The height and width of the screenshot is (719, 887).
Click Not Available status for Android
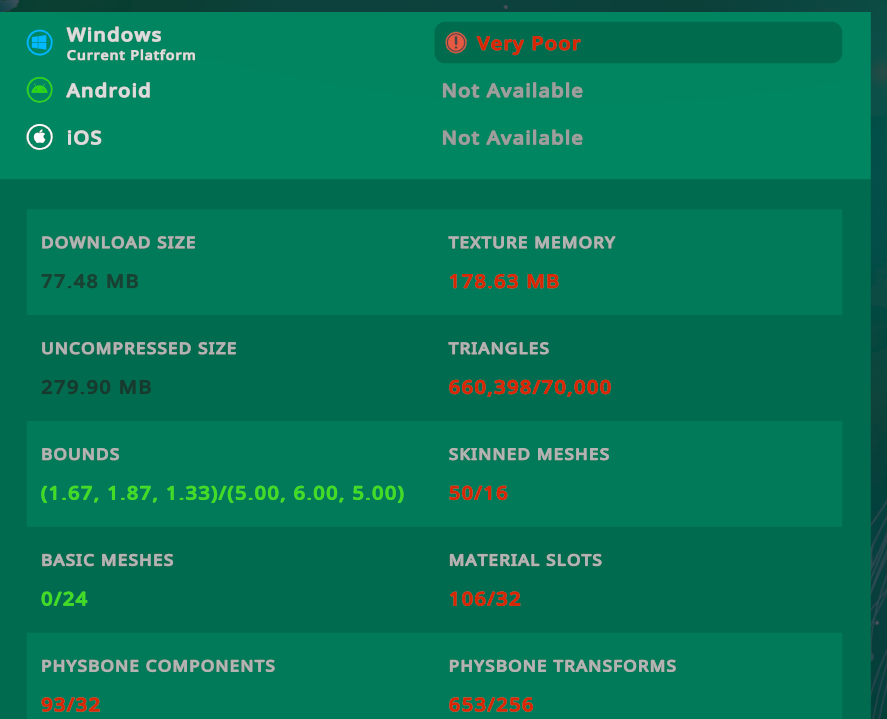512,91
